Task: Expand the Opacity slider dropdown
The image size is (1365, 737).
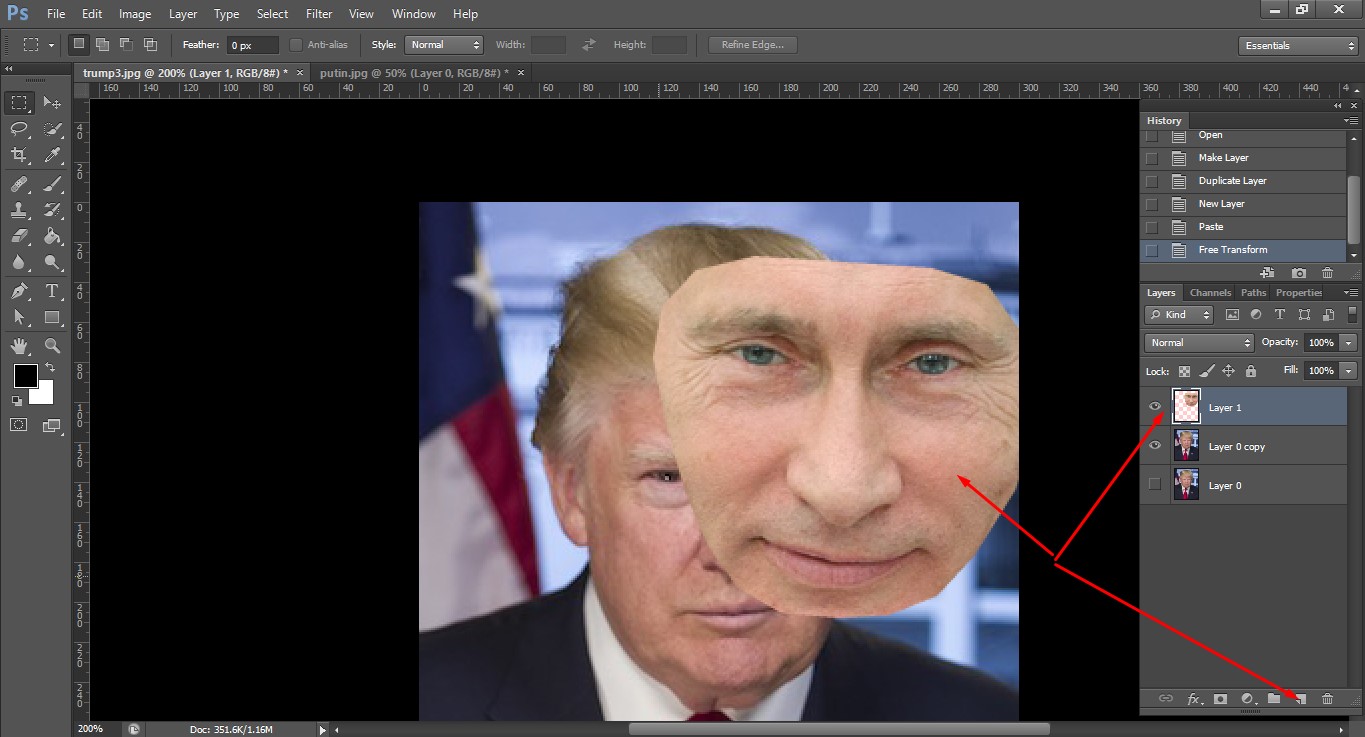Action: coord(1349,343)
